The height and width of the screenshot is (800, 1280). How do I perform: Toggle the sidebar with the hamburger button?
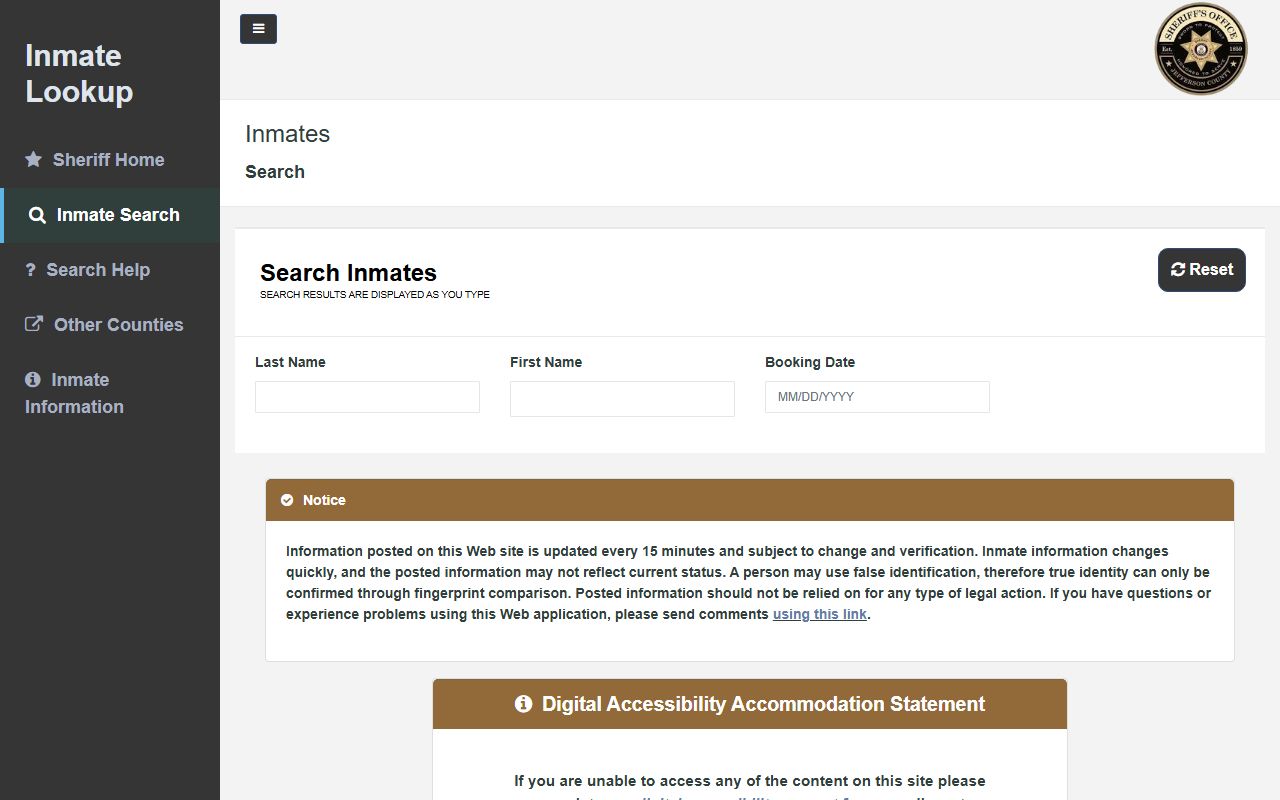(258, 29)
